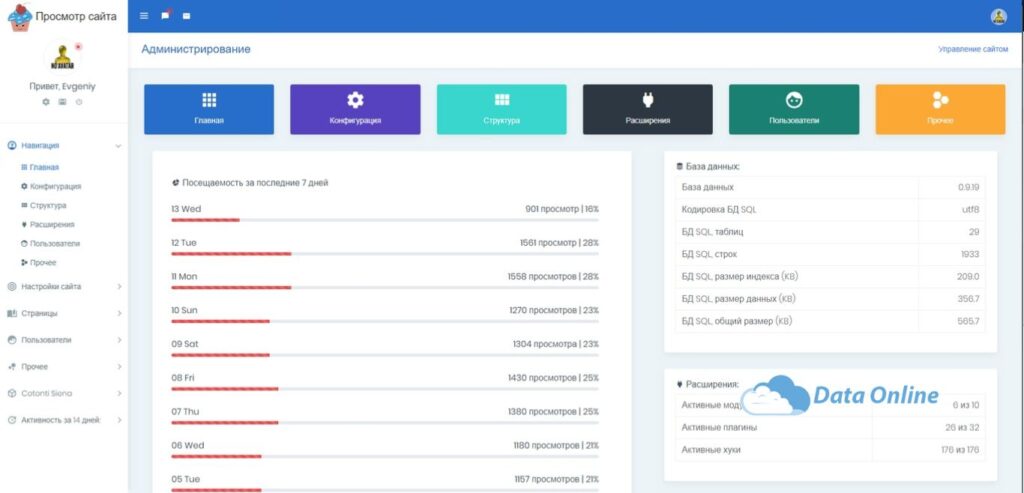Click the cupcake logo beside Просмотр сайта
Image resolution: width=1024 pixels, height=493 pixels.
coord(20,17)
